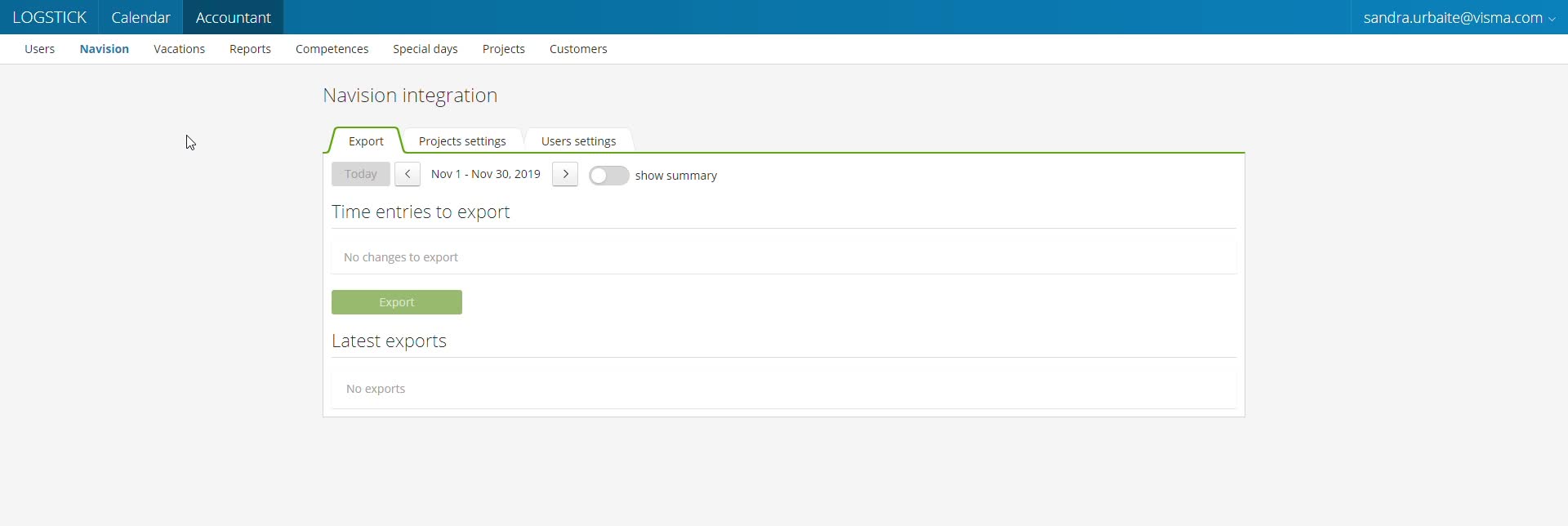The image size is (1568, 526).
Task: Click the 'No exports' text
Action: click(x=376, y=389)
